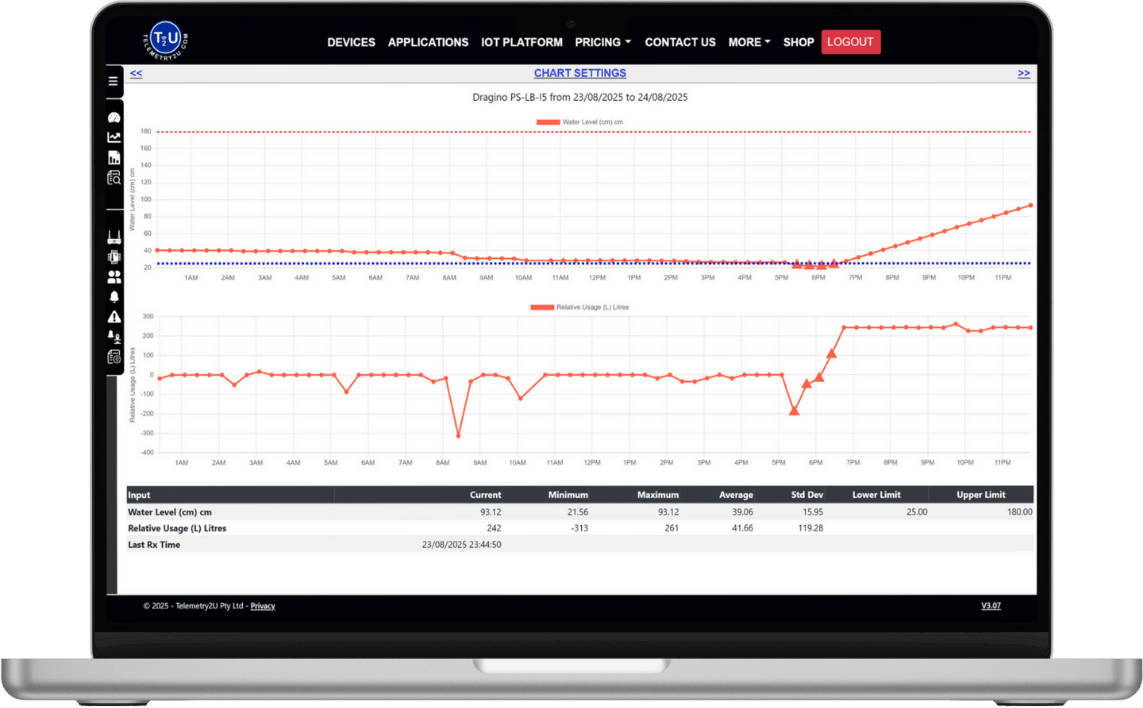The width and height of the screenshot is (1143, 708).
Task: Open the notifications bell icon
Action: [114, 297]
